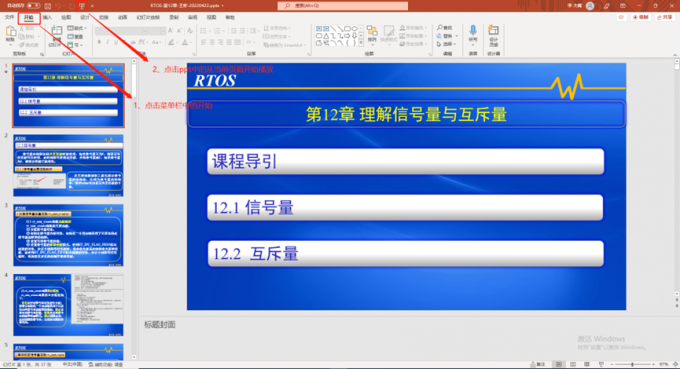680x369 pixels.
Task: Open the font name combo box
Action: tap(120, 31)
